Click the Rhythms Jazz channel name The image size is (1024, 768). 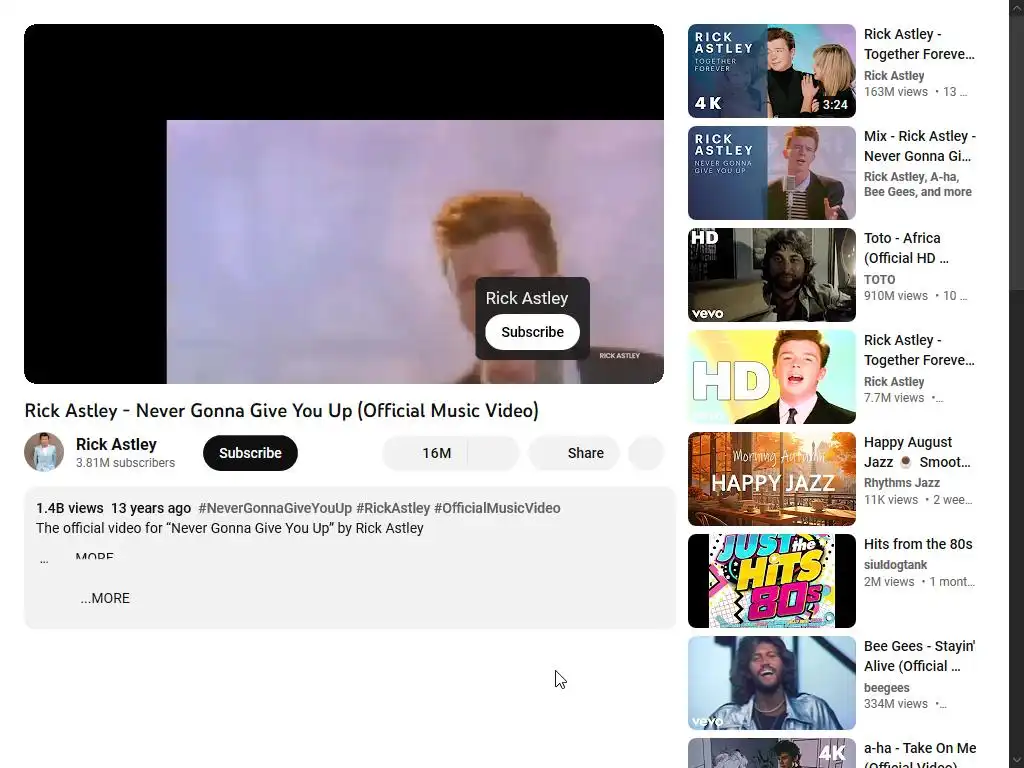click(902, 483)
